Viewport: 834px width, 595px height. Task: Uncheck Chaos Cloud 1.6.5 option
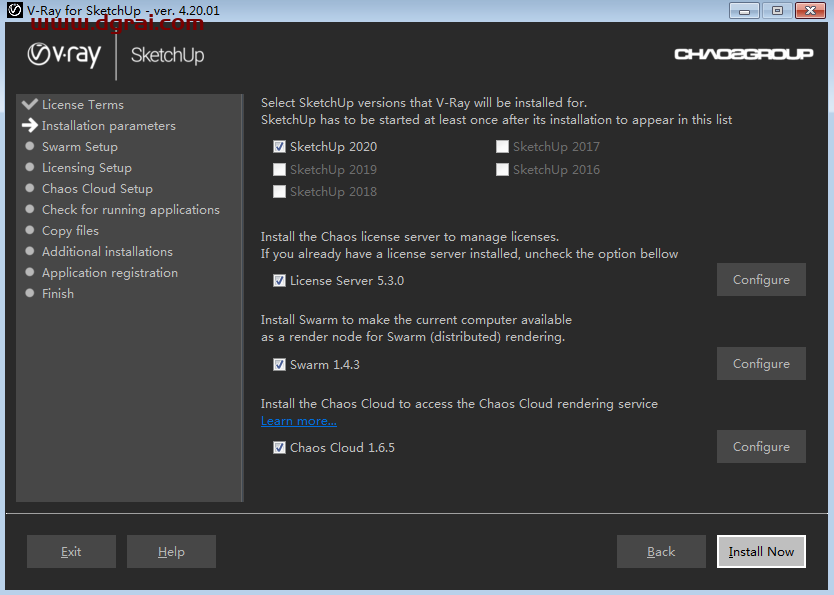coord(280,448)
